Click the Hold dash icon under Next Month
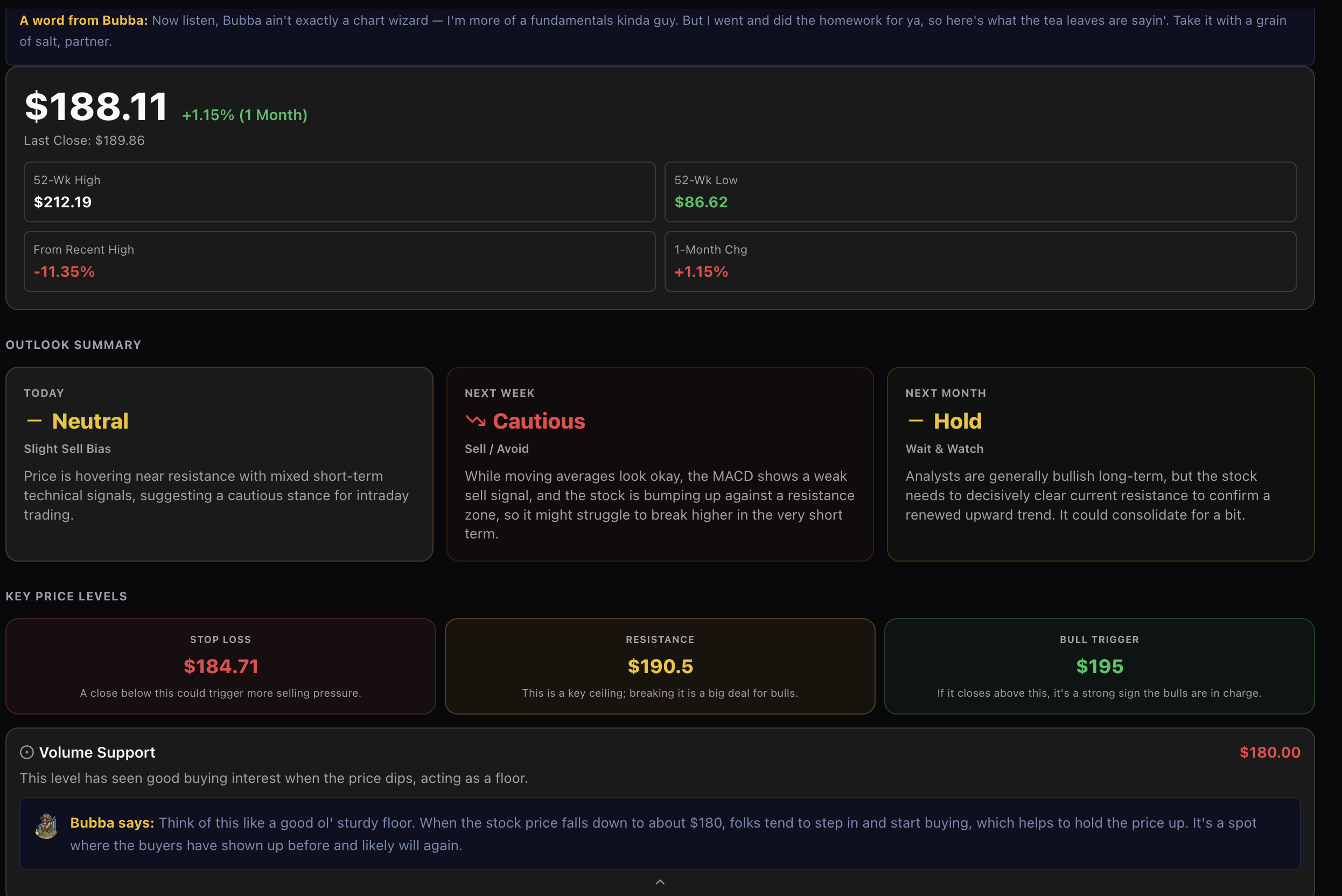Screen dimensions: 1342x896 (915, 421)
